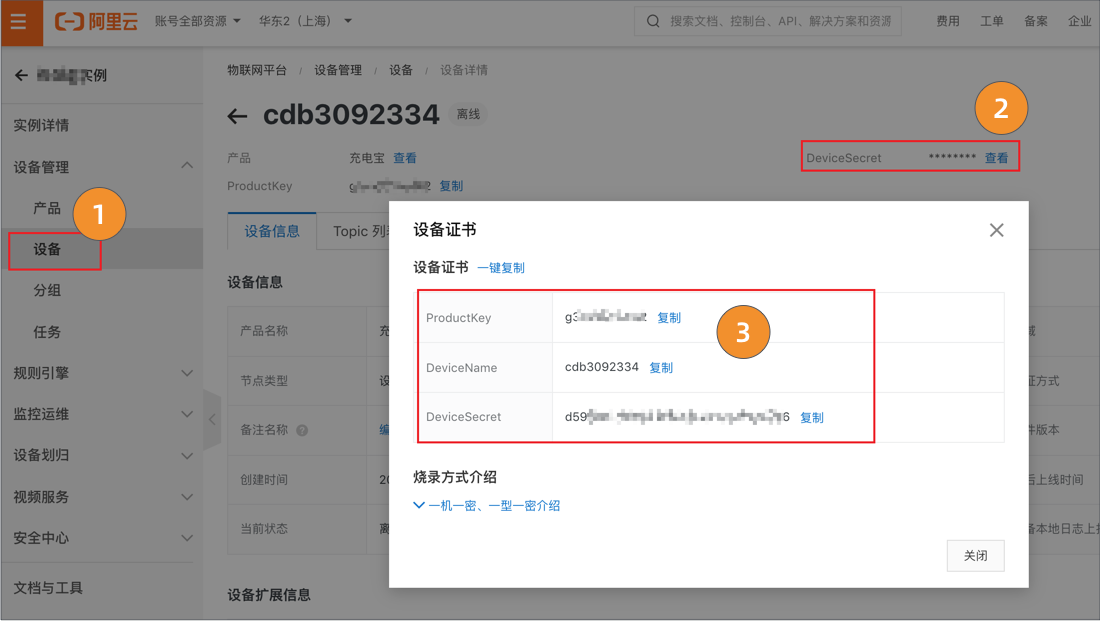Select 任务 in the sidebar

click(x=47, y=332)
